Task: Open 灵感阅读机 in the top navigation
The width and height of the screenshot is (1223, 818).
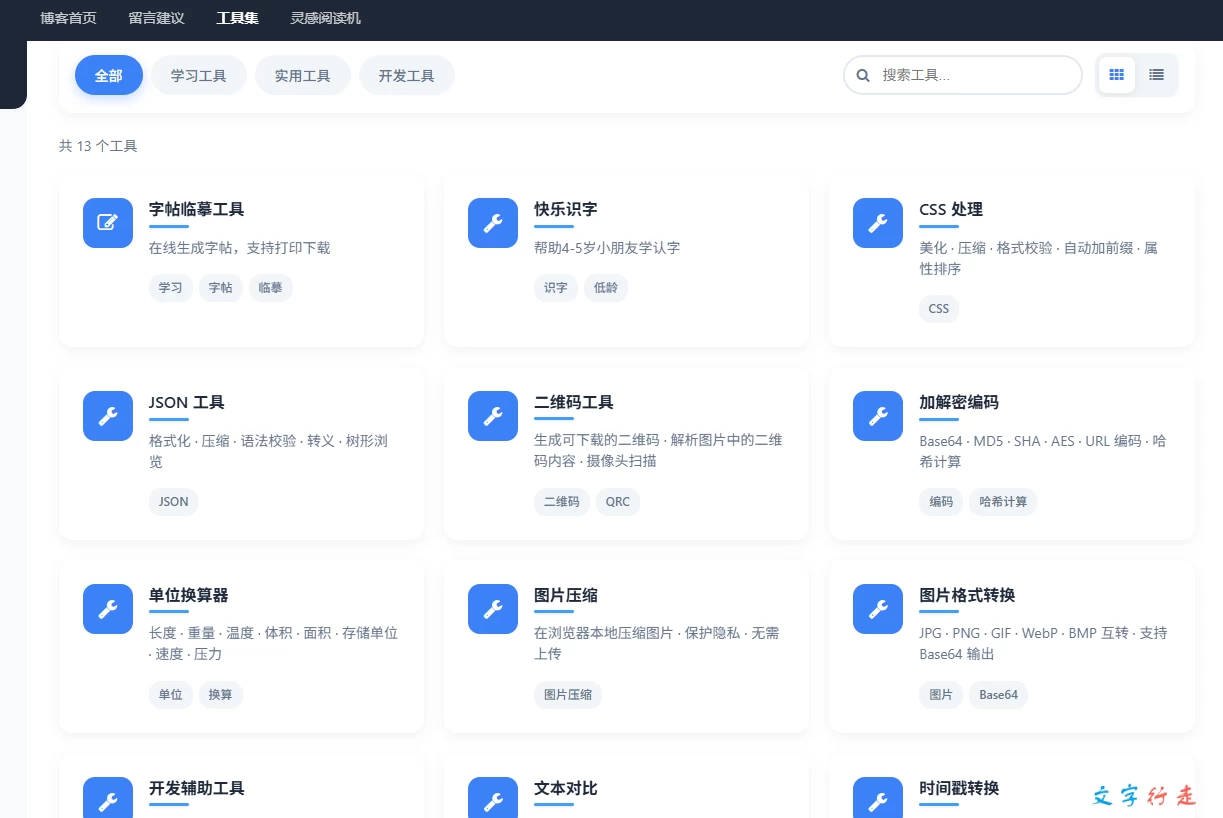Action: pyautogui.click(x=326, y=18)
